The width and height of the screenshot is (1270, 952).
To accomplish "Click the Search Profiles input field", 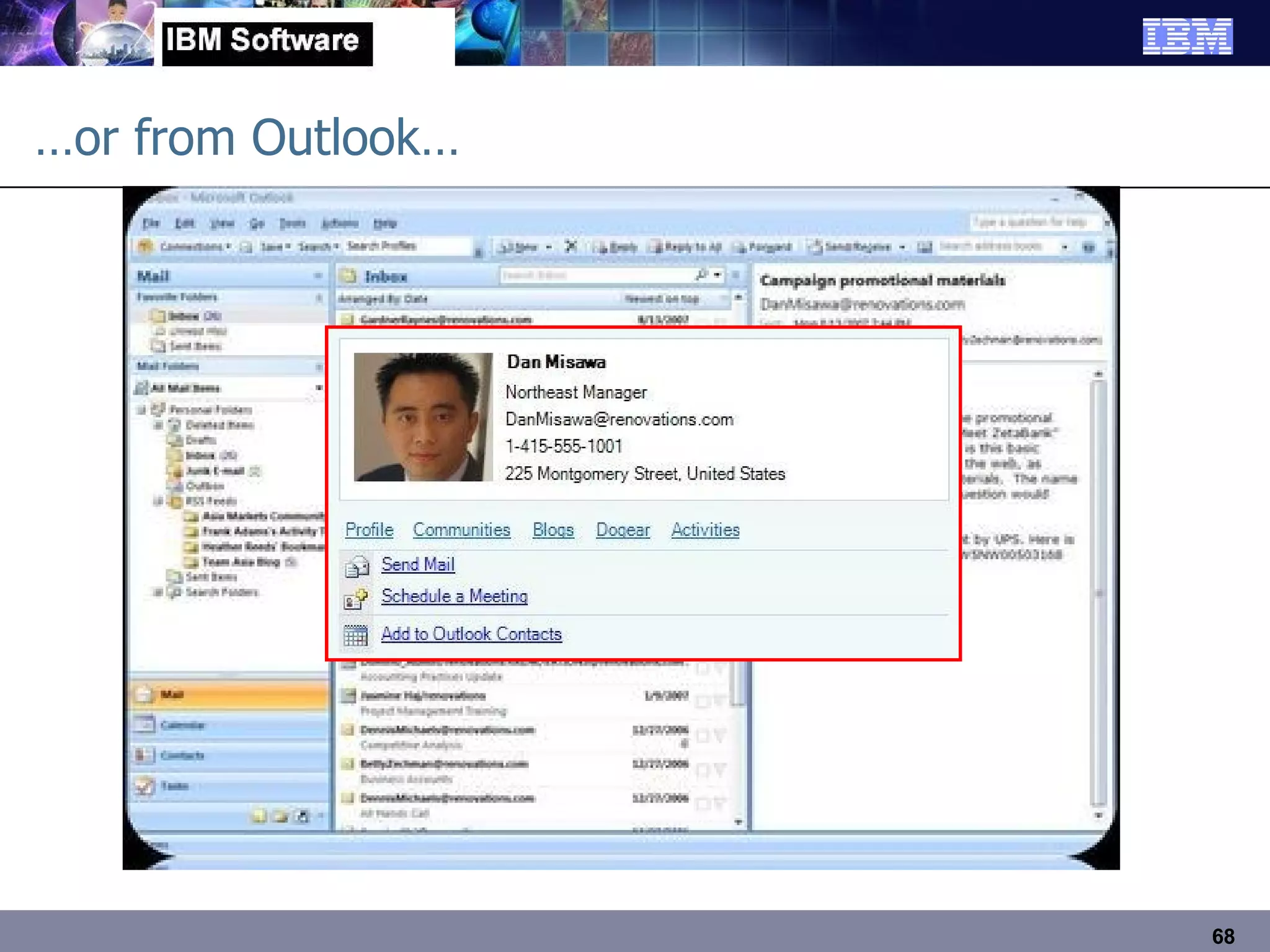I will [409, 246].
